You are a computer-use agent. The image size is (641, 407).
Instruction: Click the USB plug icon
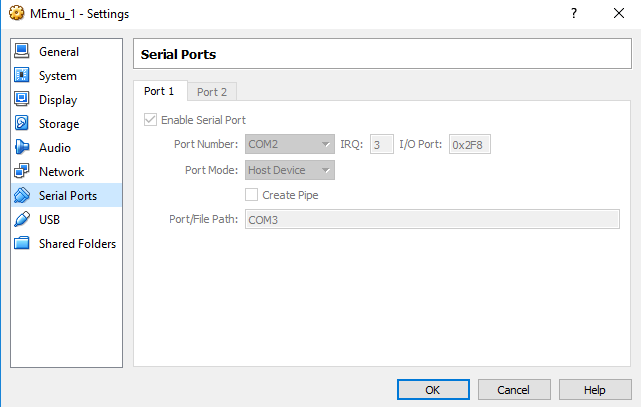tap(22, 220)
